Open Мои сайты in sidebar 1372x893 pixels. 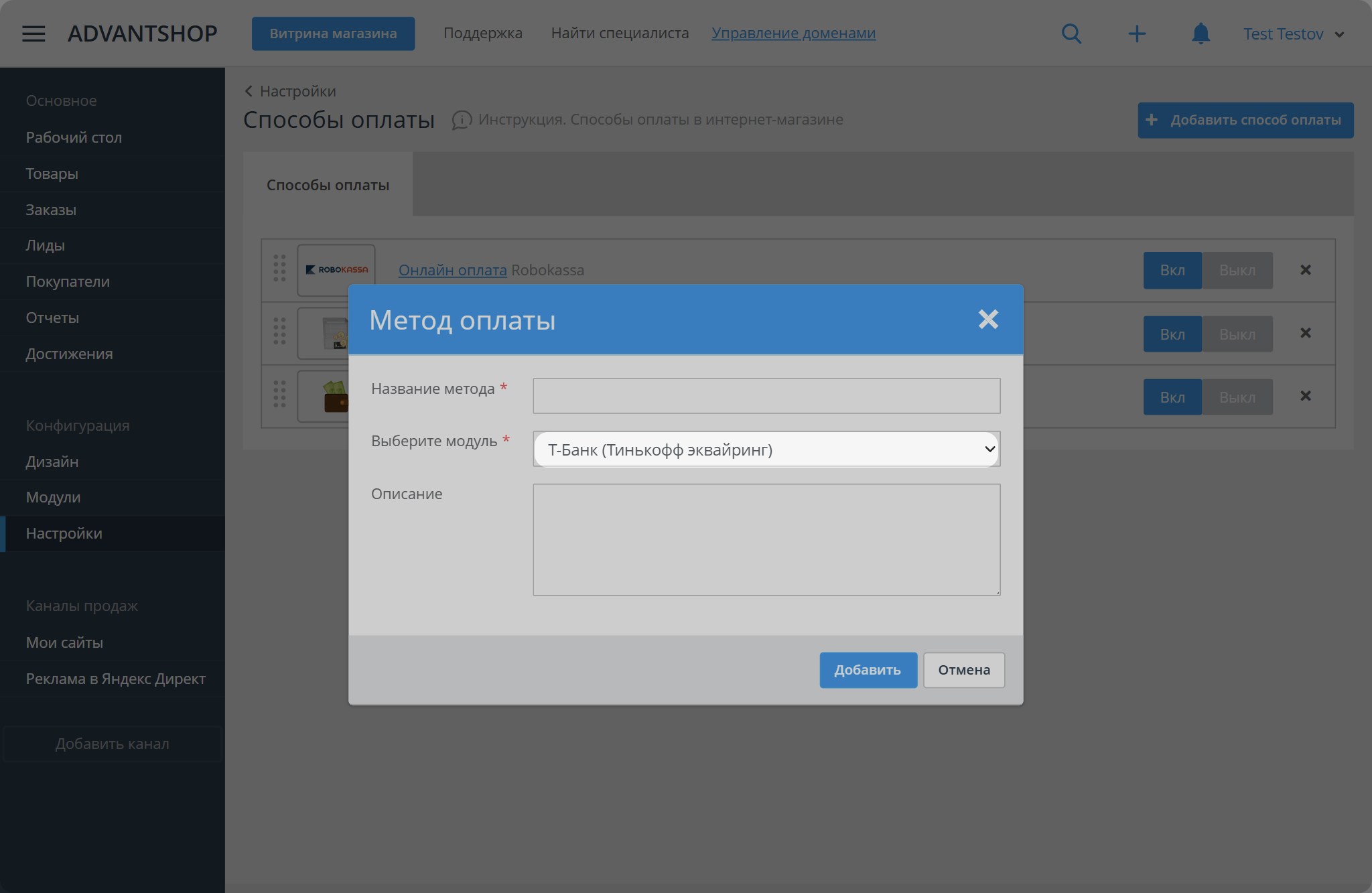[x=113, y=642]
